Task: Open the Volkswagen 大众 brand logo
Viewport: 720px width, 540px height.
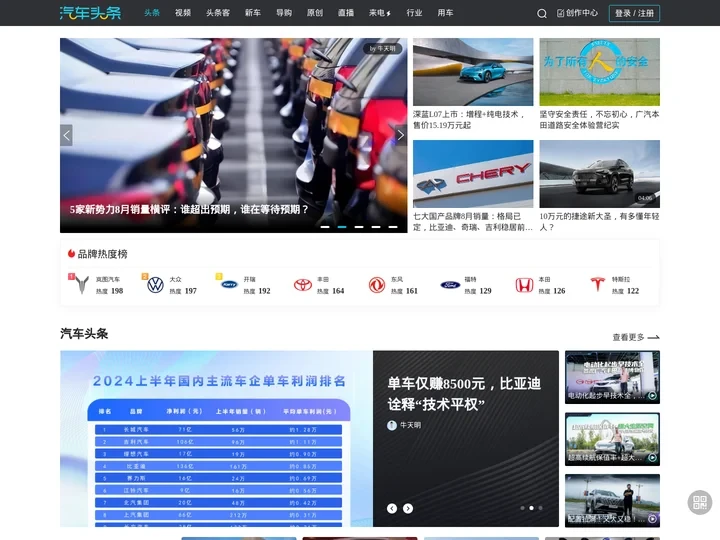Action: (155, 285)
